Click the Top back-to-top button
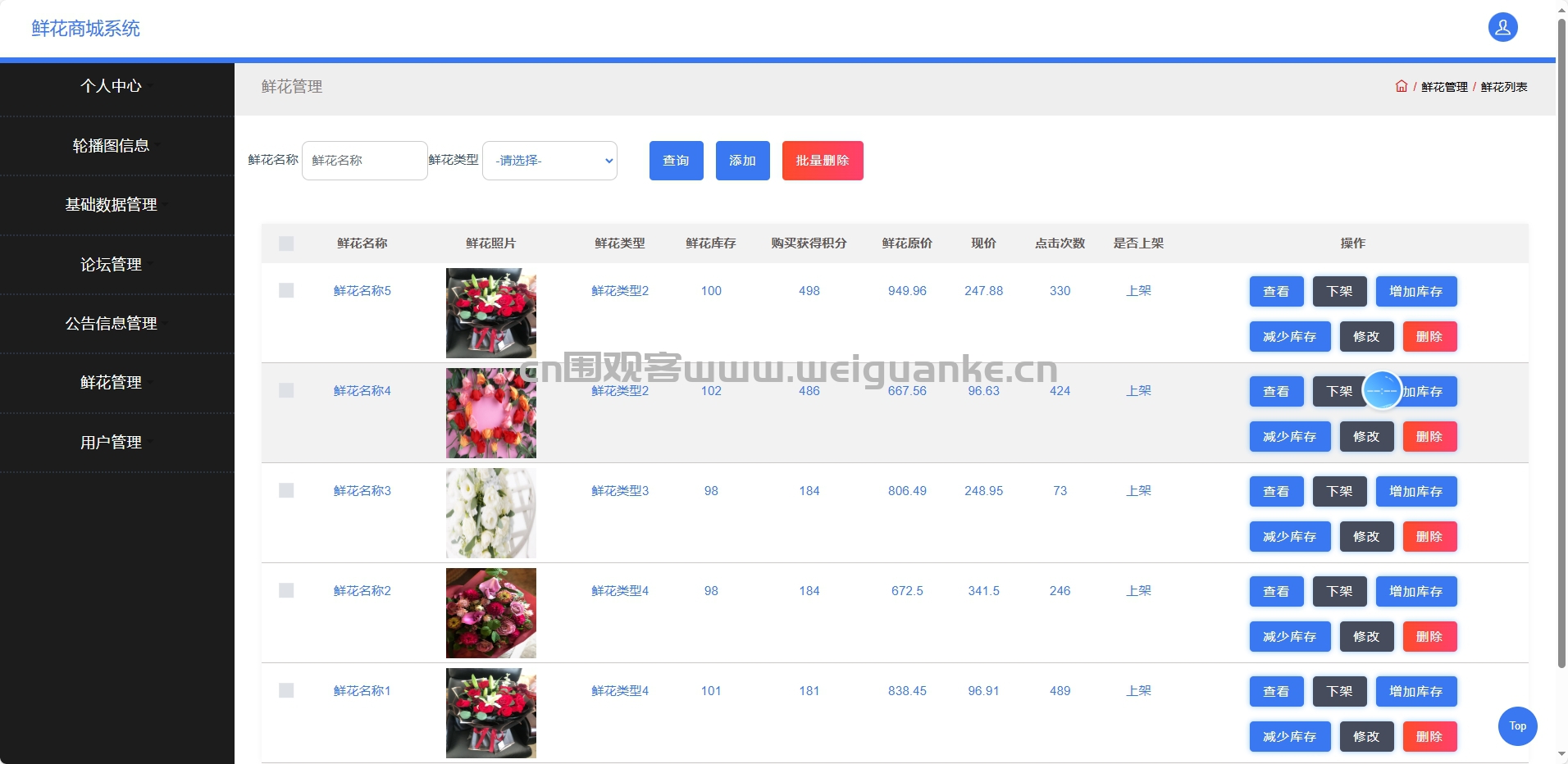Screen dimensions: 1568x764 1517,725
